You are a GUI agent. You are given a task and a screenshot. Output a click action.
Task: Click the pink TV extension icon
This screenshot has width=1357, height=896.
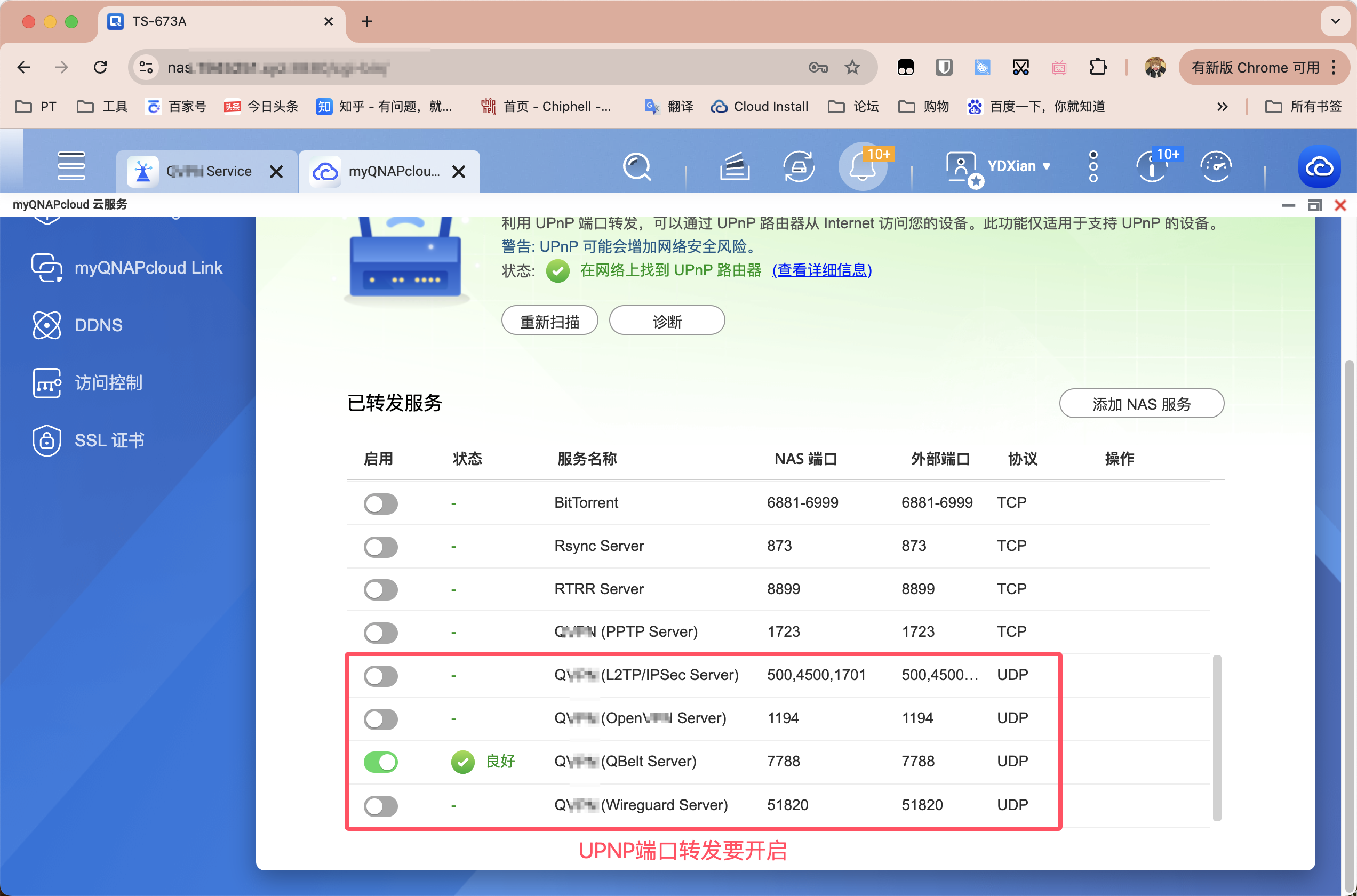(x=1059, y=67)
